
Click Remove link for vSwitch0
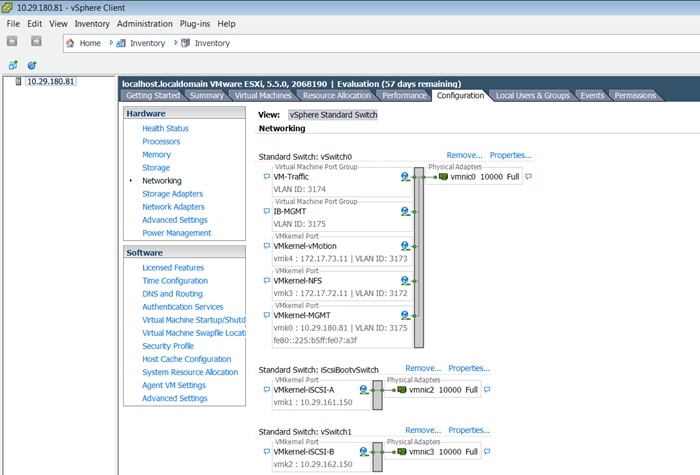[464, 155]
